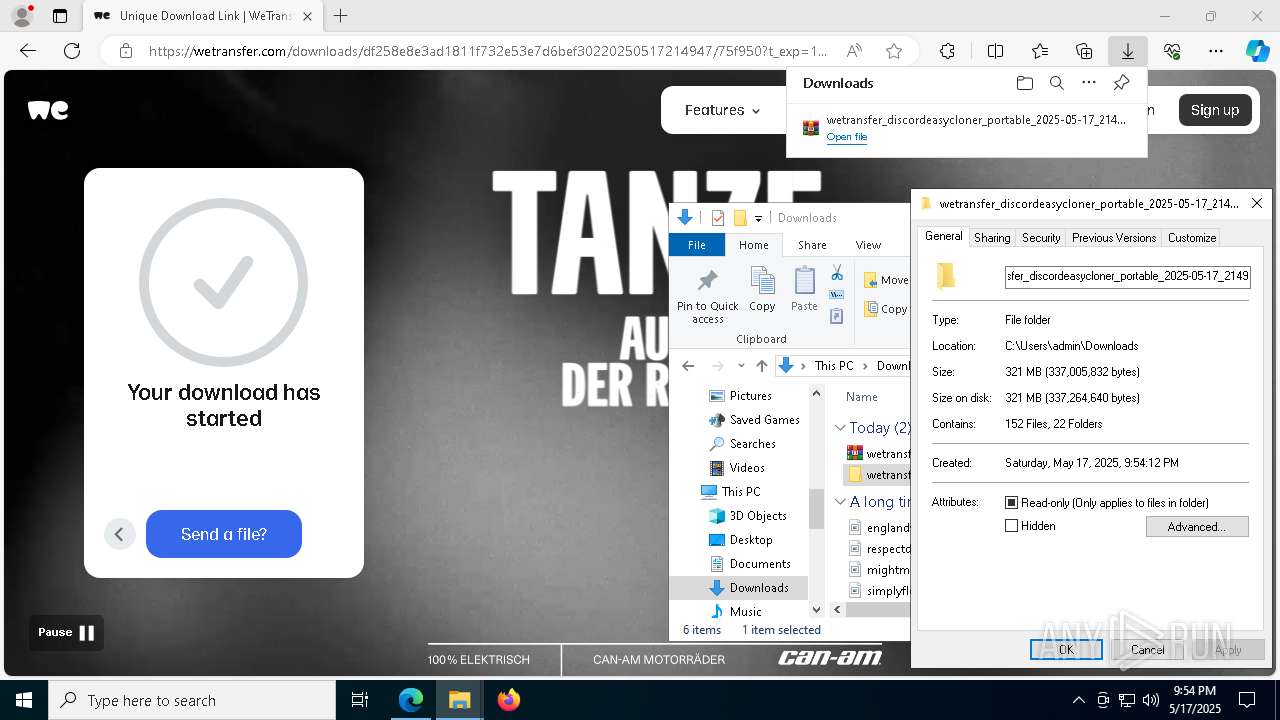1280x720 pixels.
Task: Expand Features dropdown on WeTransfer
Action: tap(722, 110)
